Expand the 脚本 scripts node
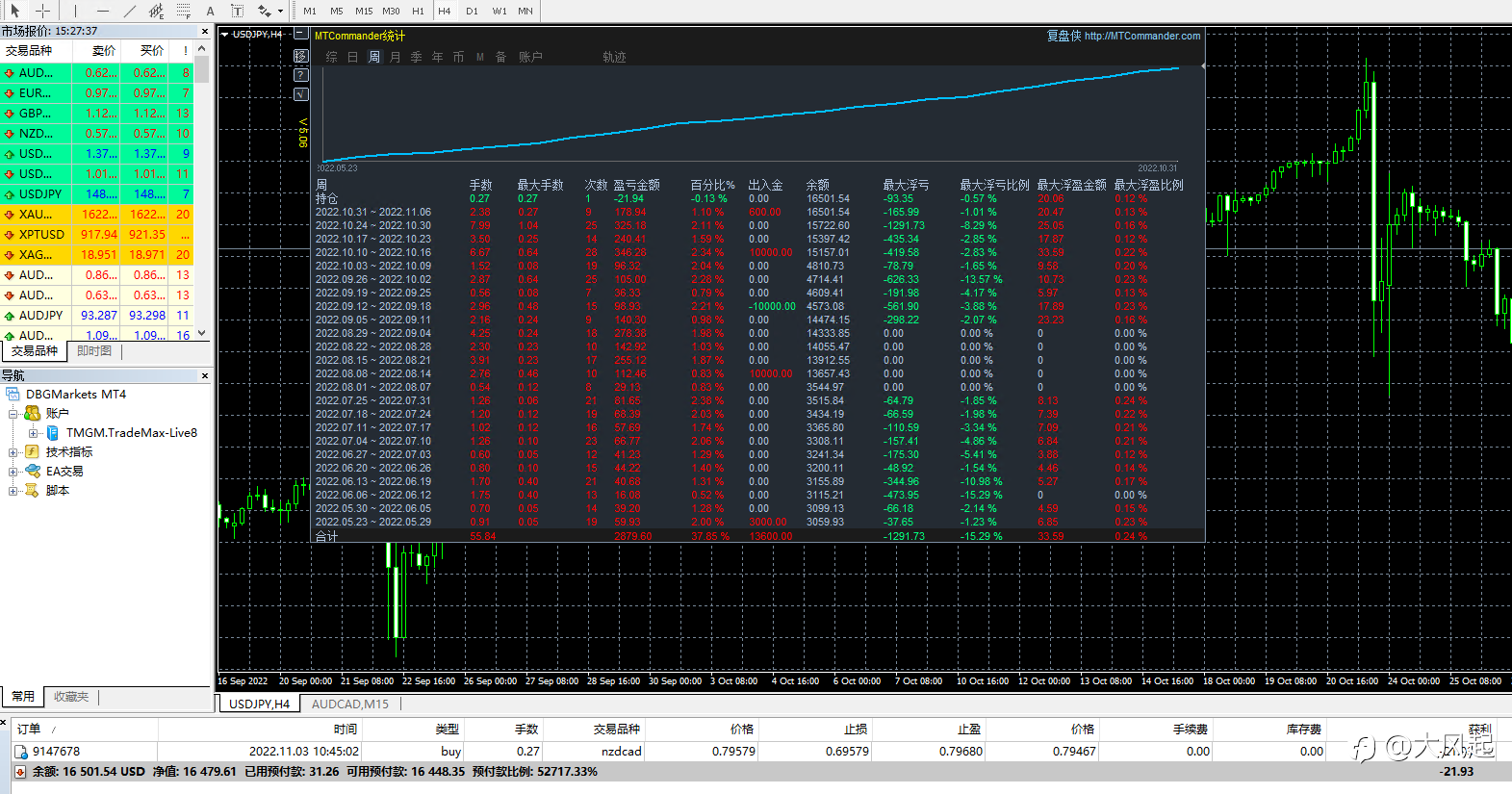The width and height of the screenshot is (1512, 794). [x=13, y=491]
